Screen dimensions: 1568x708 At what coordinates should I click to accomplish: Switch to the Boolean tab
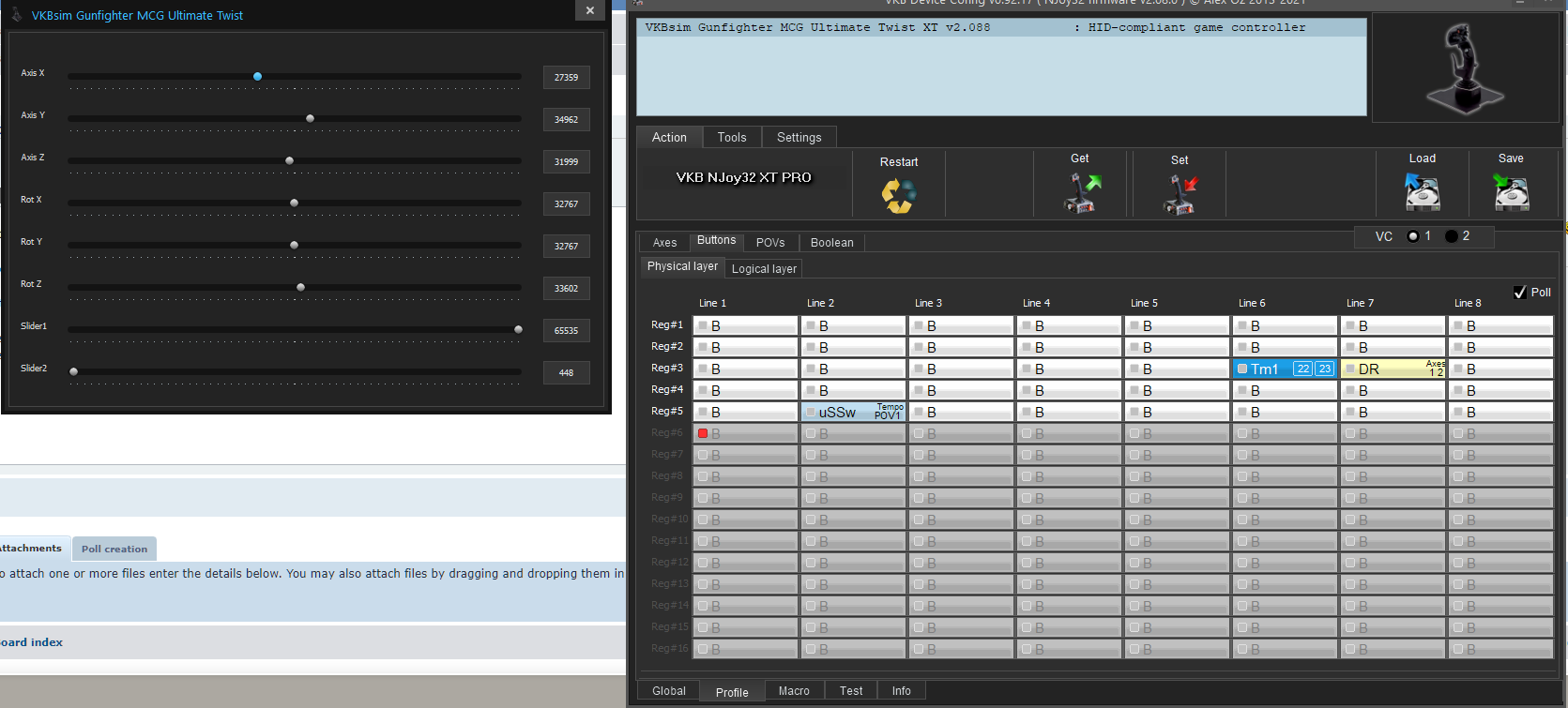coord(832,242)
